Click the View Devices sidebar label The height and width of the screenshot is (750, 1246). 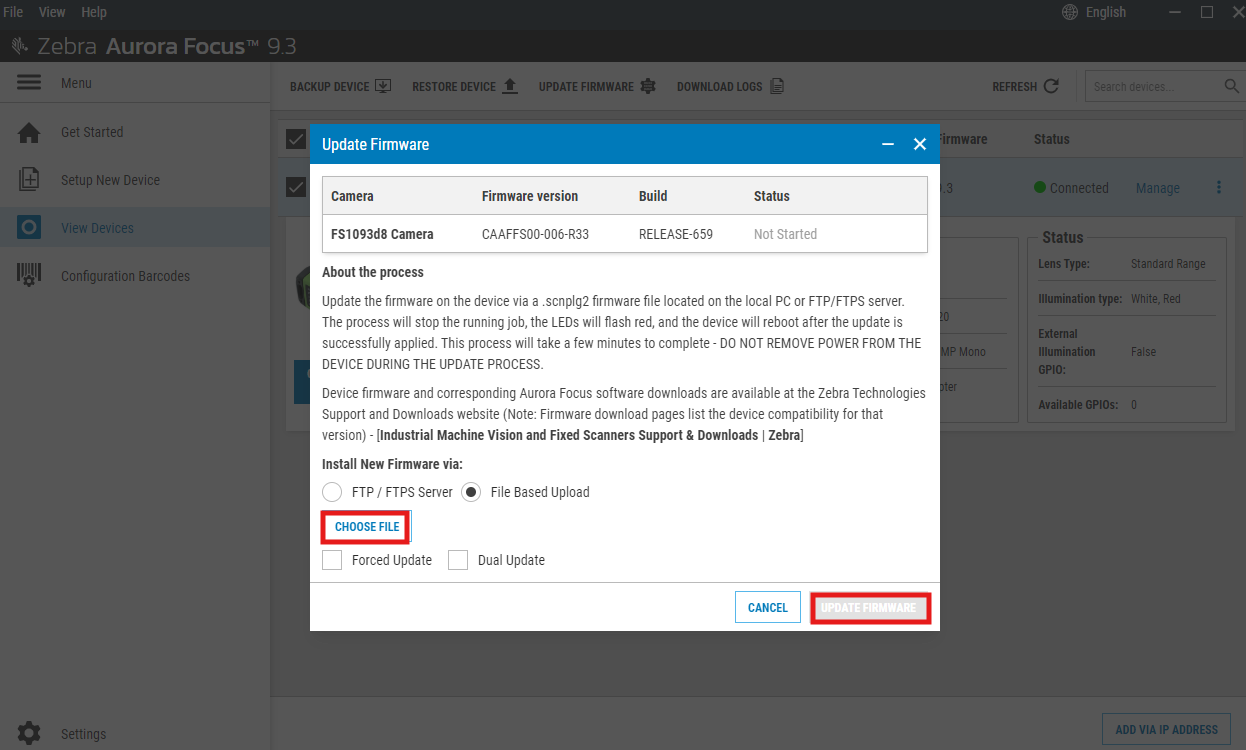(x=97, y=228)
